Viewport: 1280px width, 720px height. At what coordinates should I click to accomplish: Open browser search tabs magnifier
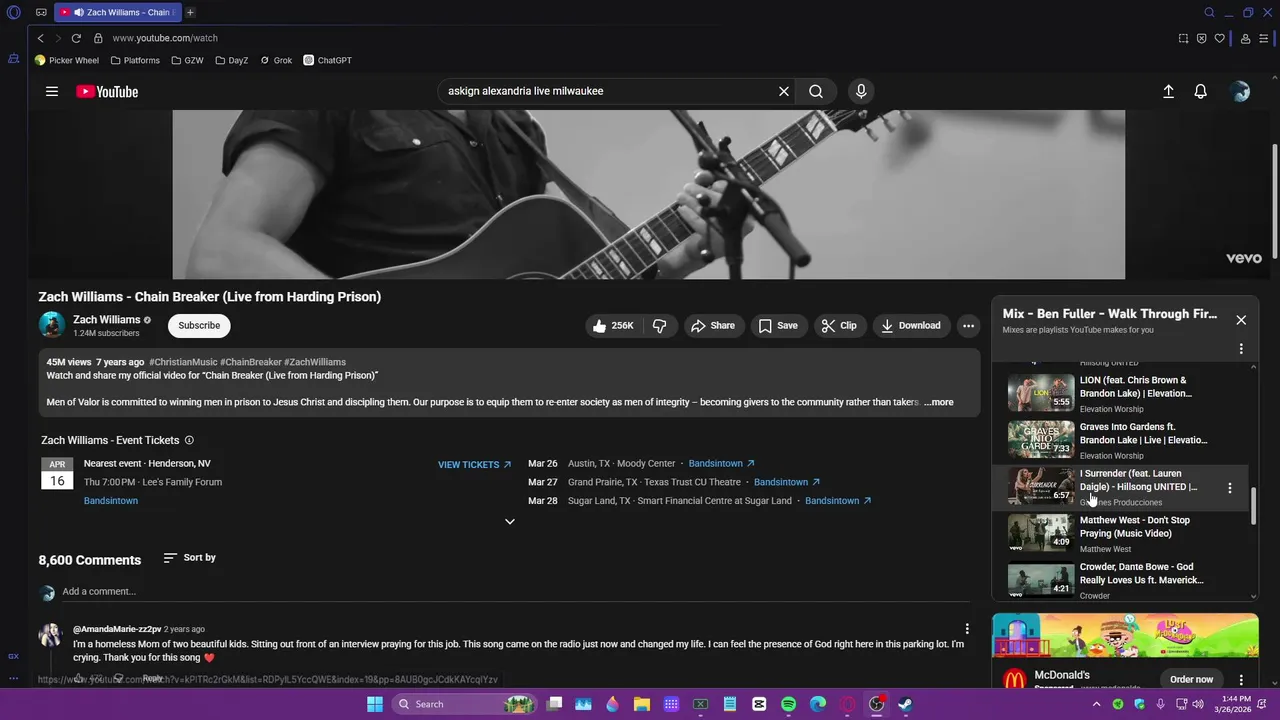pos(1209,12)
